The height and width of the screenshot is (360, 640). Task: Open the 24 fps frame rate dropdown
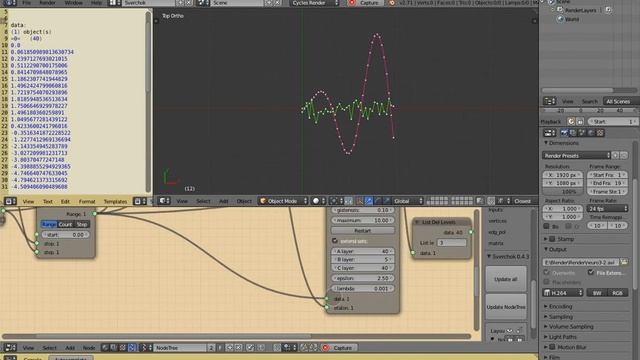(608, 209)
